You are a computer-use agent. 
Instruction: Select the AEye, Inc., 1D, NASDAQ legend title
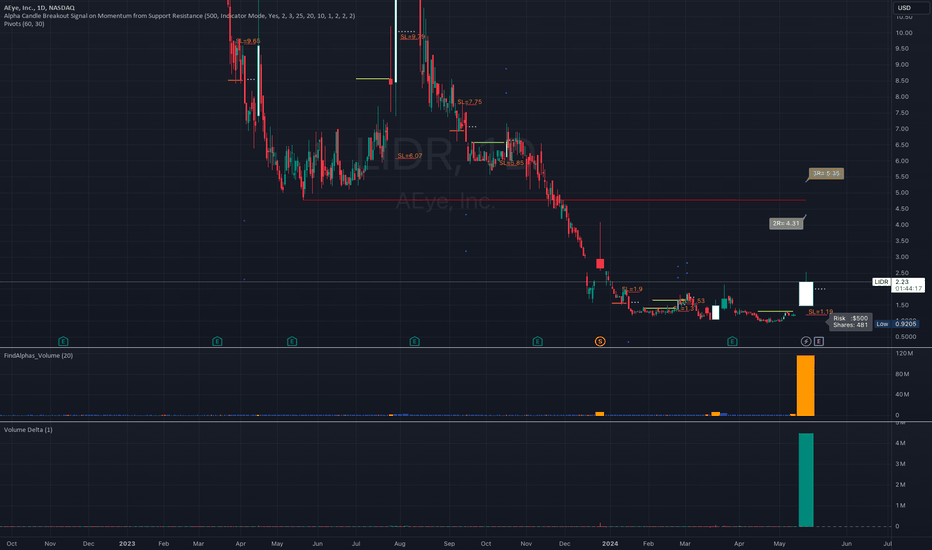tap(39, 8)
